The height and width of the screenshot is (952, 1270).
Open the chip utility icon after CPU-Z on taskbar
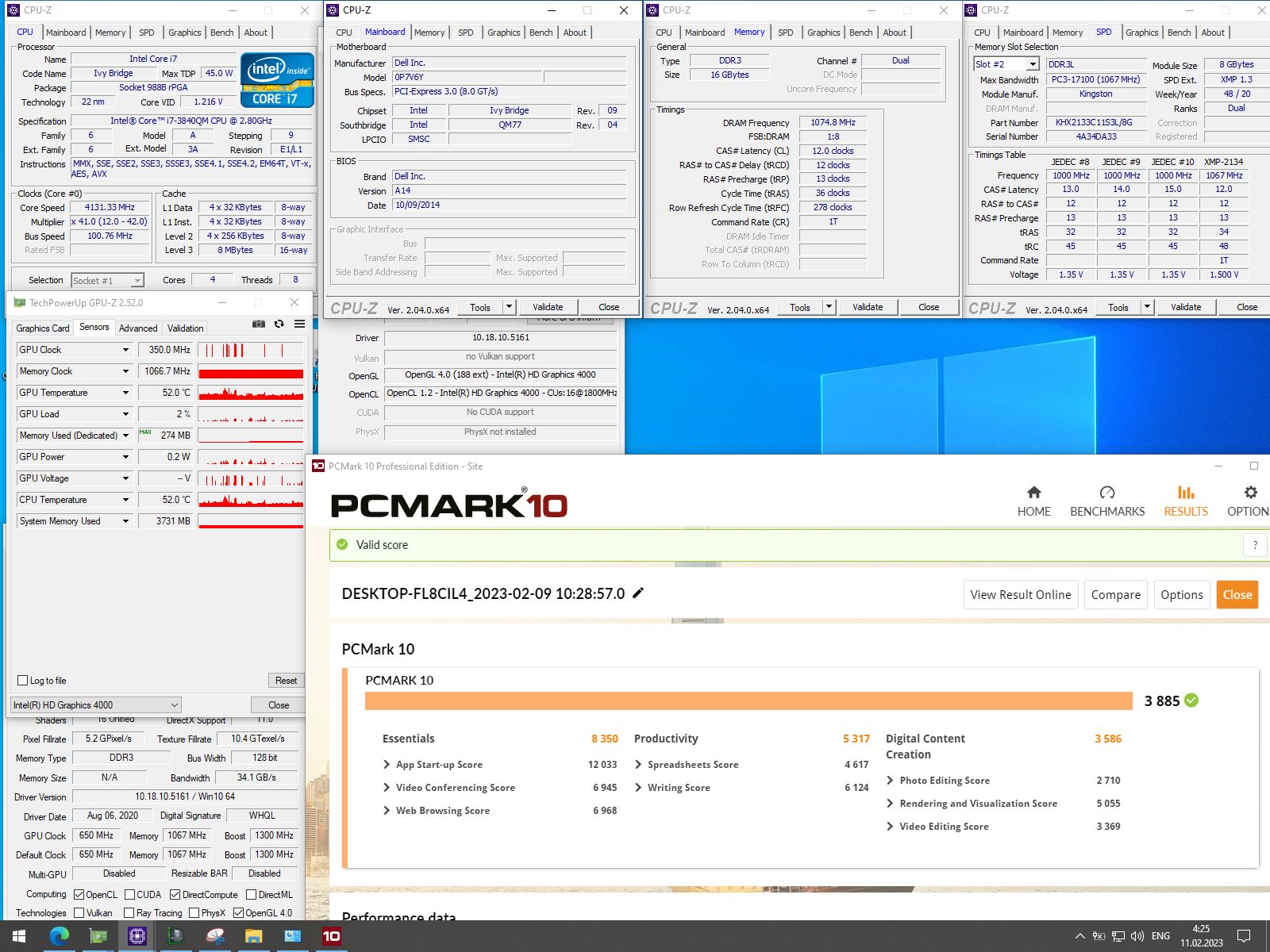point(175,936)
